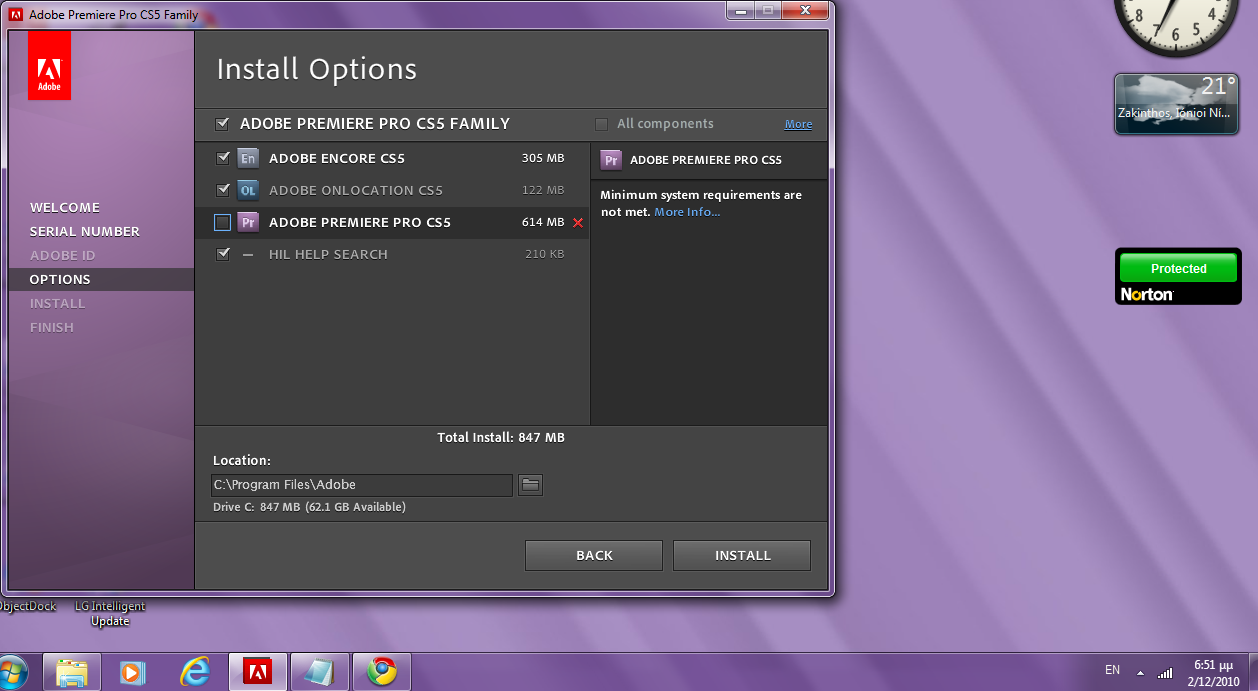Click the Adobe icon in the window title bar
This screenshot has width=1258, height=691.
(x=16, y=15)
